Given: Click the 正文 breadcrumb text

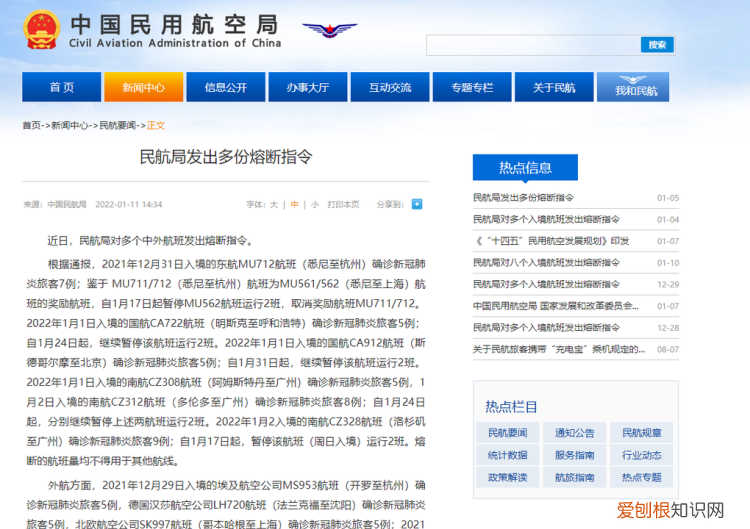Looking at the screenshot, I should pyautogui.click(x=156, y=125).
